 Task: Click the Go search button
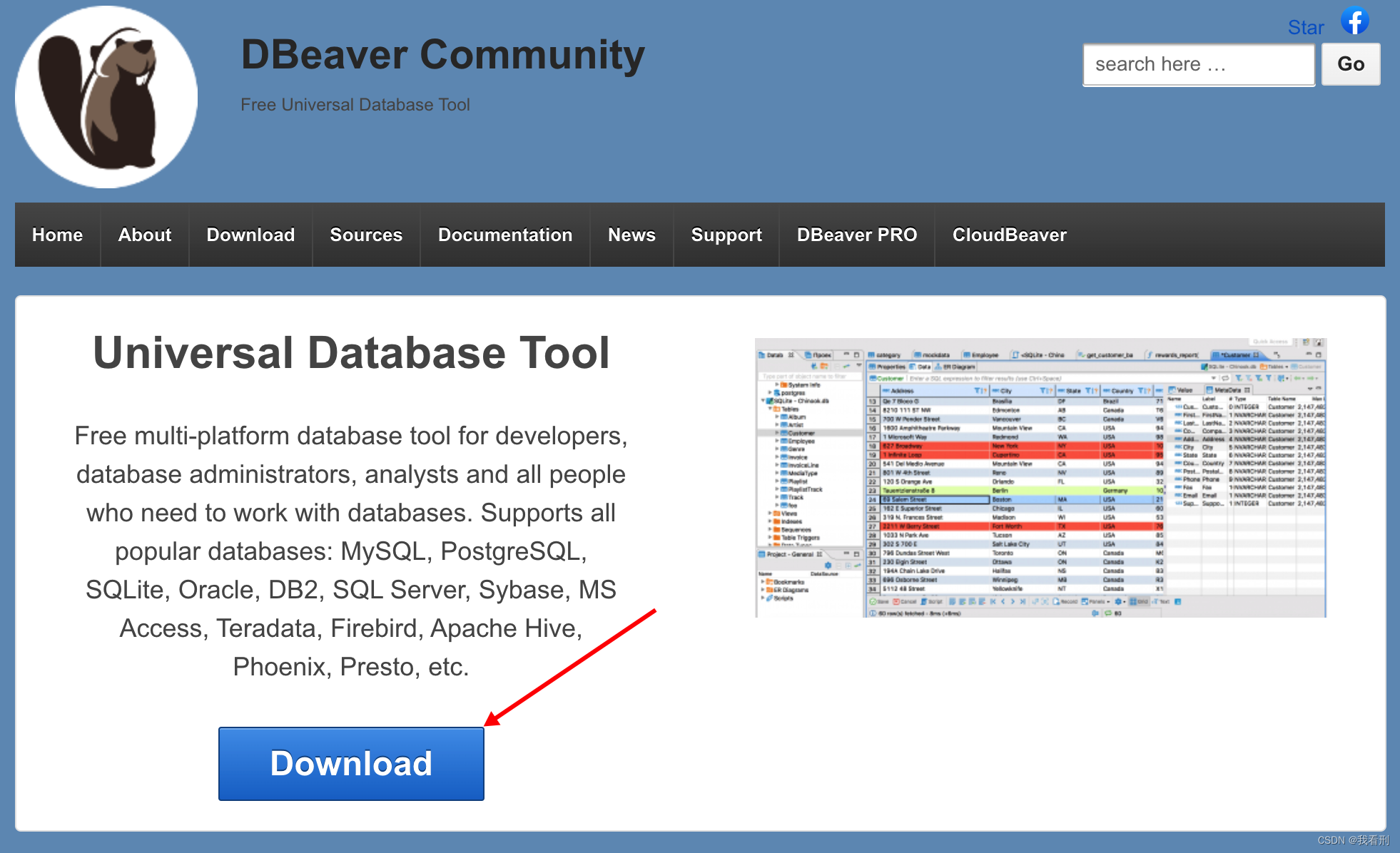(x=1351, y=64)
